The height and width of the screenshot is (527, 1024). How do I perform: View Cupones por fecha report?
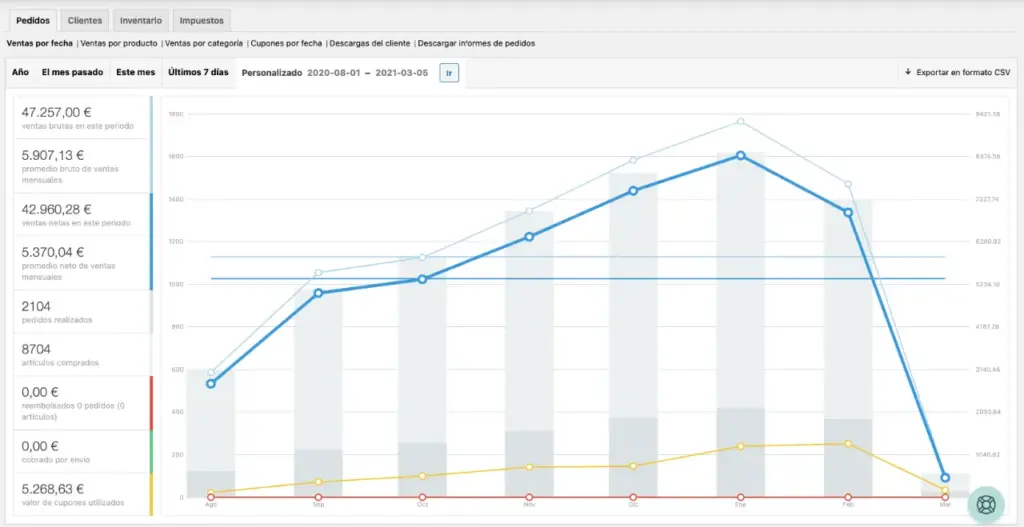coord(287,43)
